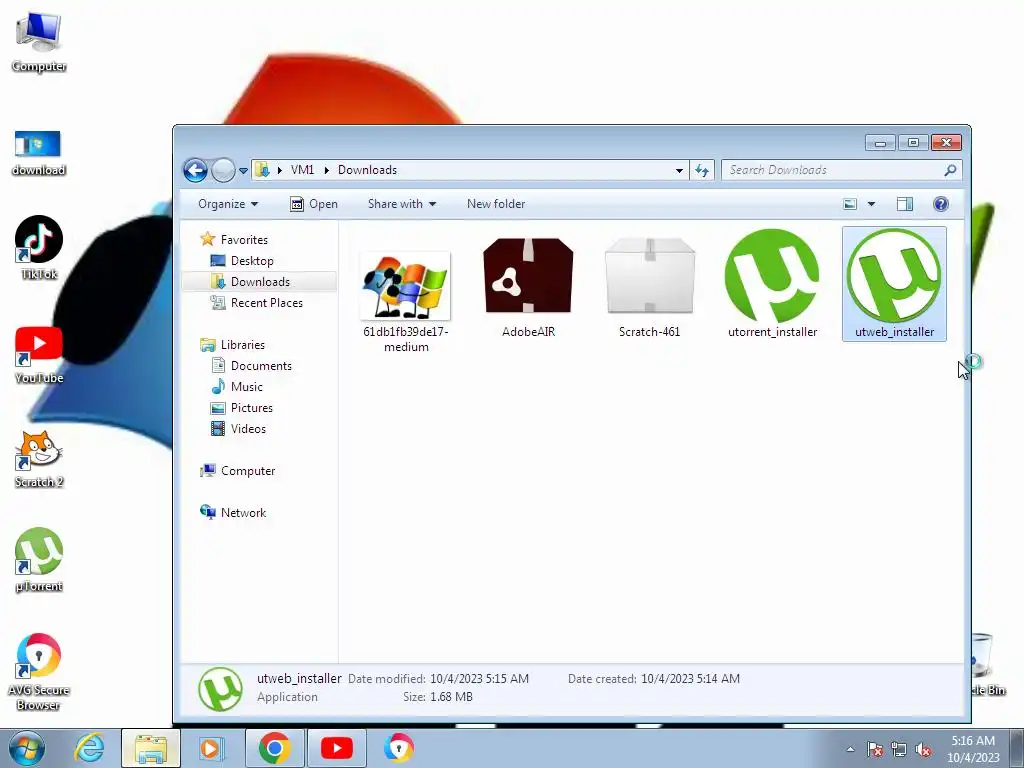Open Recent Places in navigation pane
This screenshot has height=768, width=1024.
coord(266,302)
